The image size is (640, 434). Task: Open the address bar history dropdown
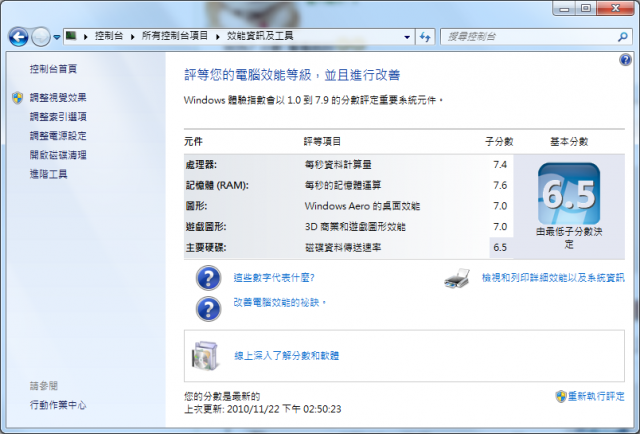pyautogui.click(x=407, y=37)
